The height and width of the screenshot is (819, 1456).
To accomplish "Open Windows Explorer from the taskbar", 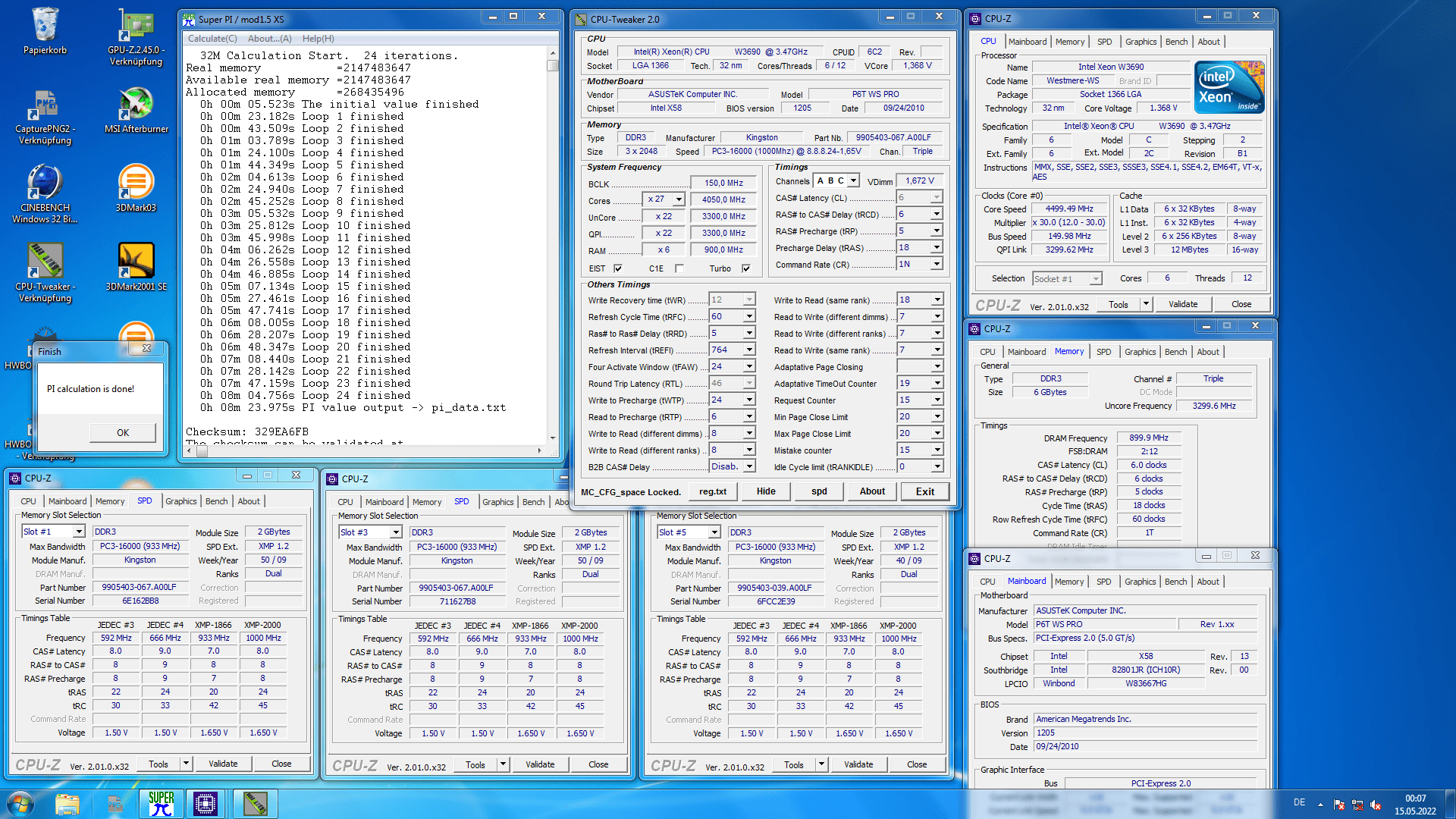I will tap(67, 804).
